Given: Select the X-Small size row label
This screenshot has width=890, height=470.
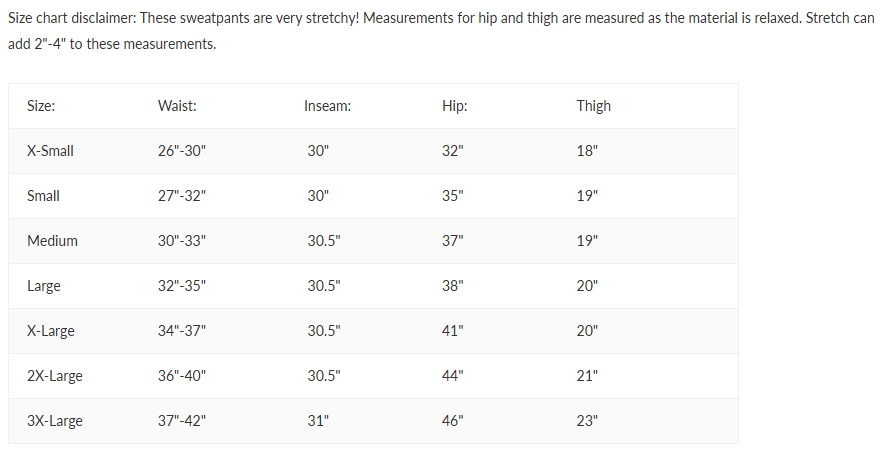Looking at the screenshot, I should click(x=50, y=151).
